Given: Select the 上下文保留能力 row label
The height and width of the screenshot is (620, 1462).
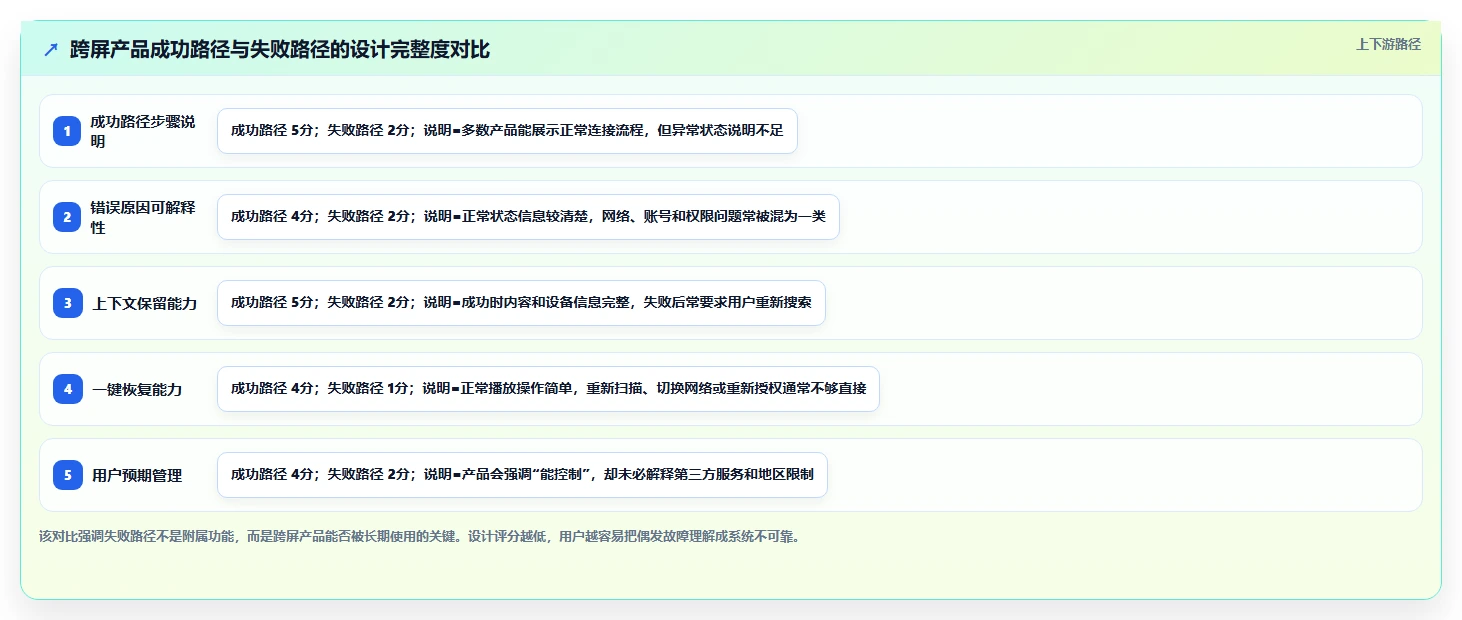Looking at the screenshot, I should [145, 303].
